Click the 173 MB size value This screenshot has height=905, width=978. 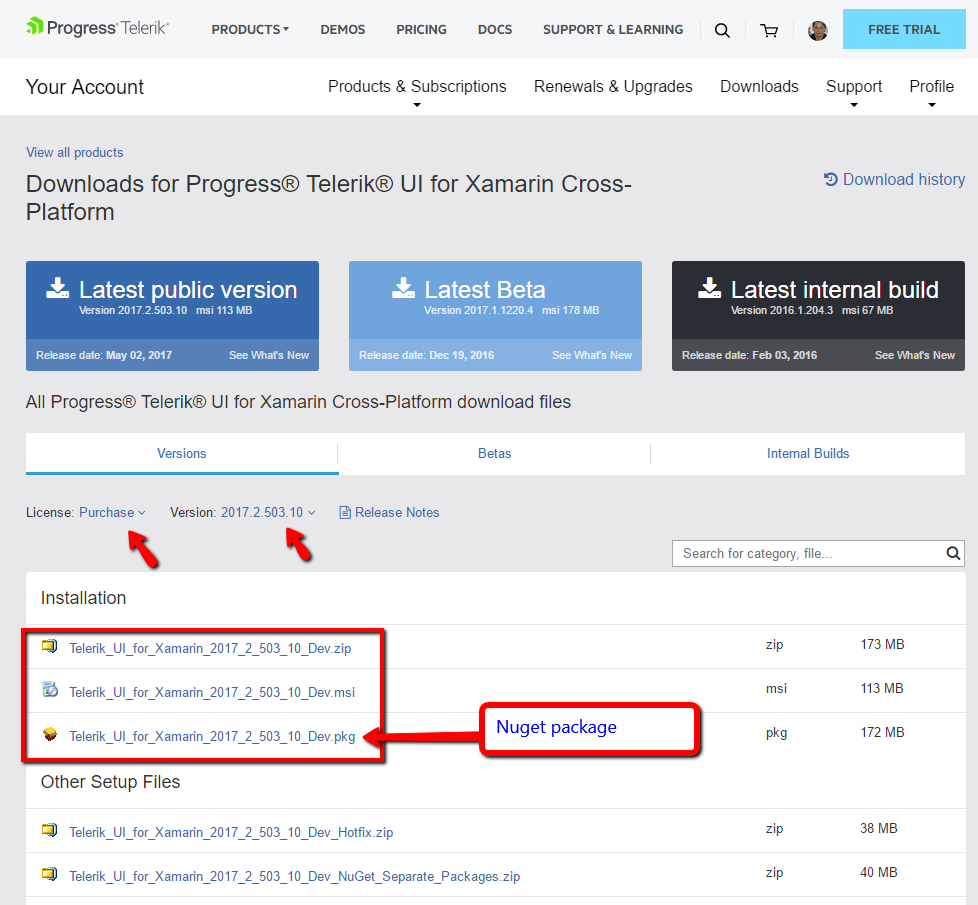[x=883, y=644]
